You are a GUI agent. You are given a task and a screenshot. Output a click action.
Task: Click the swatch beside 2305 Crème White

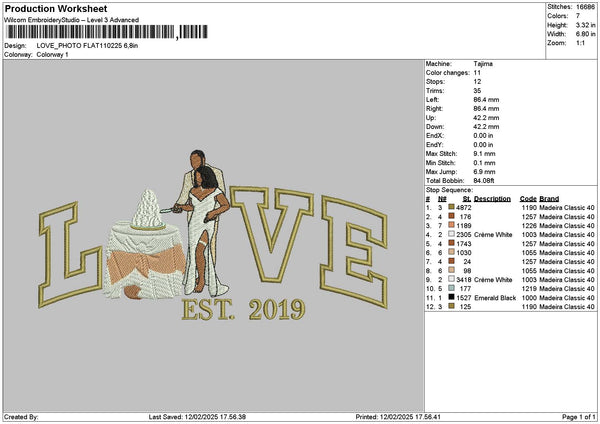click(452, 234)
